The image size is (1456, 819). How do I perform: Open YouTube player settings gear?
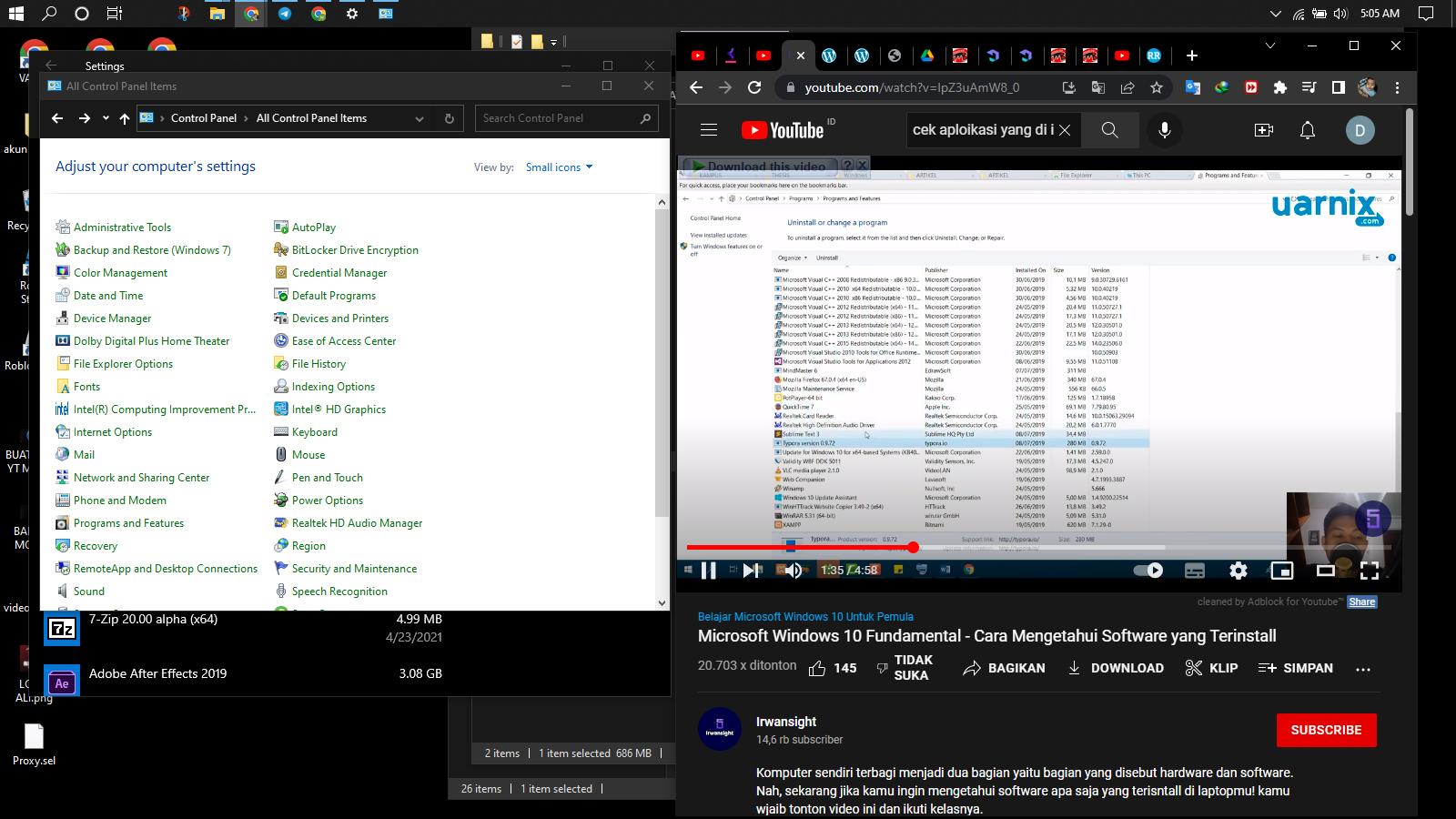click(x=1238, y=571)
